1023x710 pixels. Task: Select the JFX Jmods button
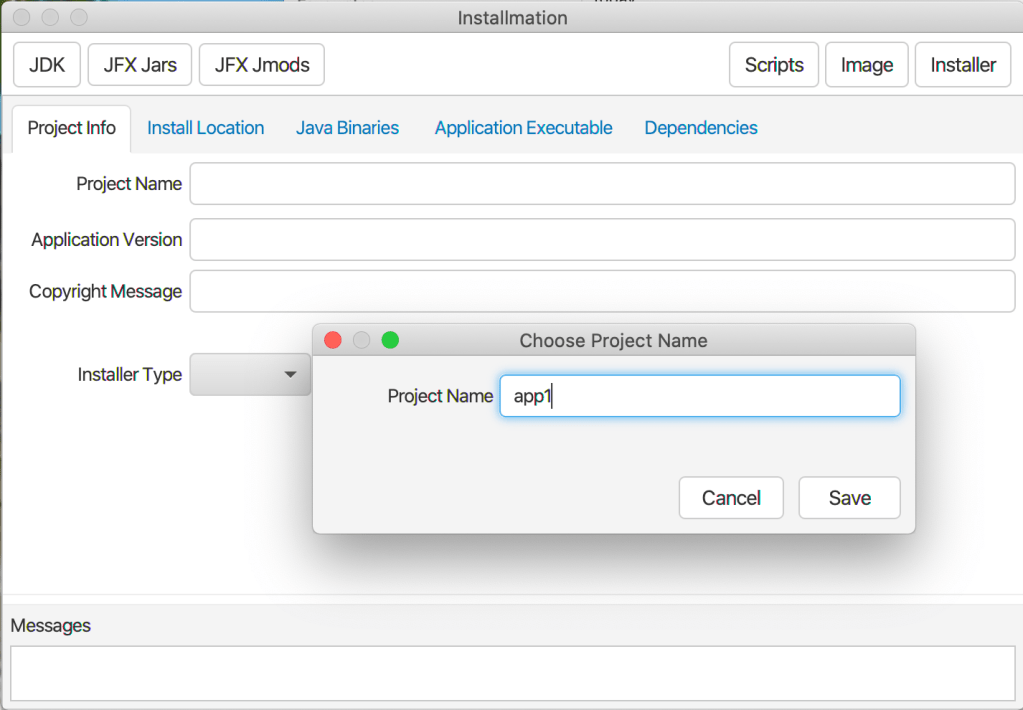262,65
